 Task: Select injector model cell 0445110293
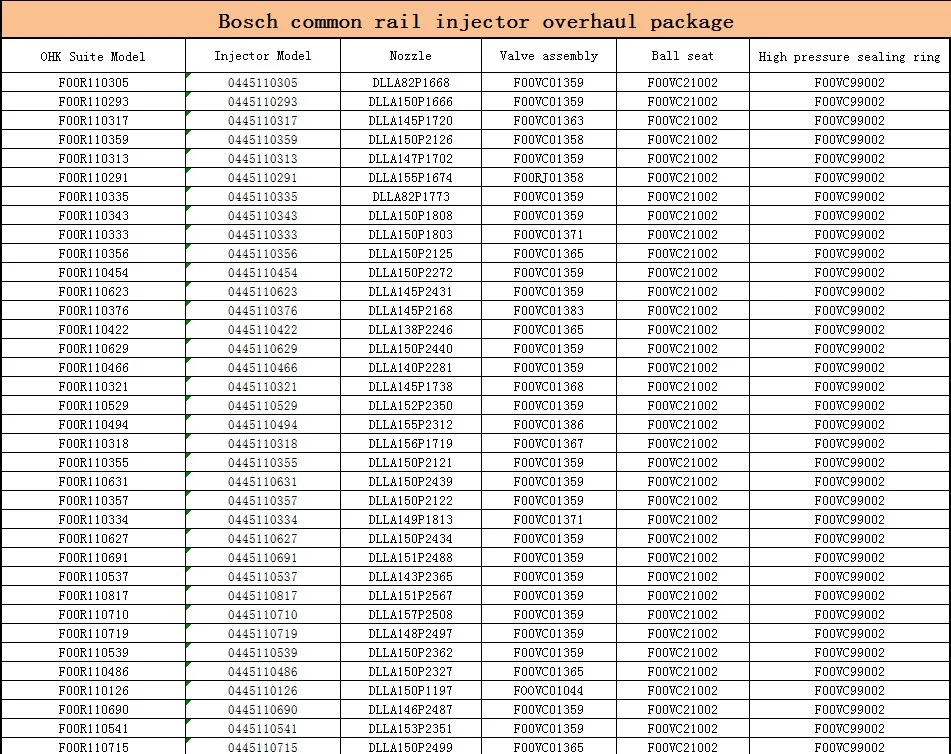point(263,101)
